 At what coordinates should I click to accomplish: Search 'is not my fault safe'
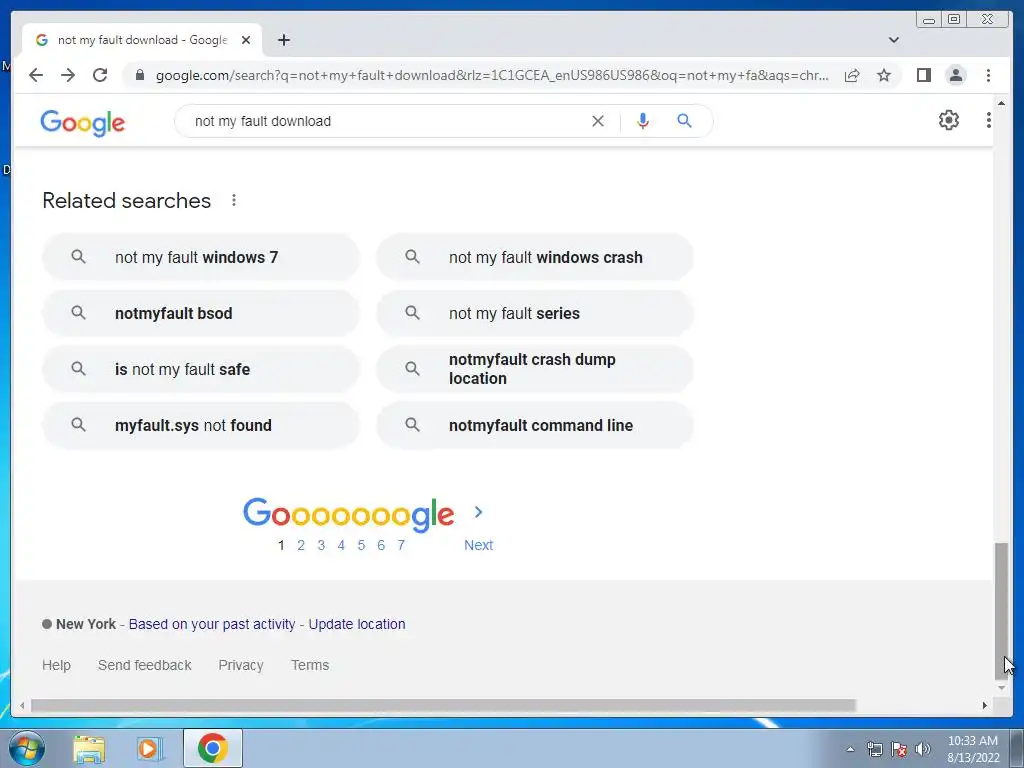201,370
